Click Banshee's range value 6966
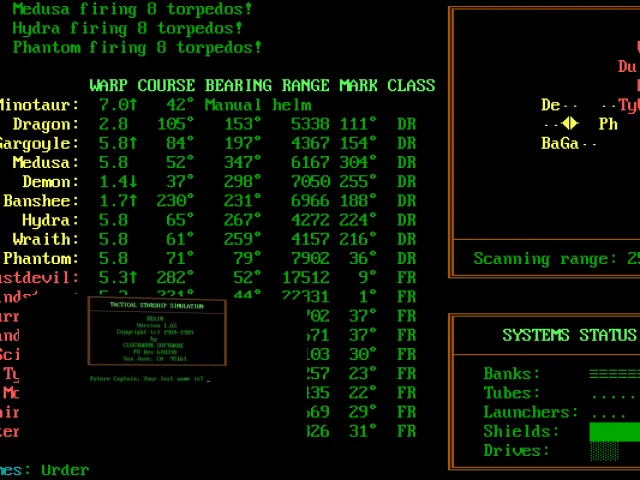640x480 pixels. coord(310,201)
